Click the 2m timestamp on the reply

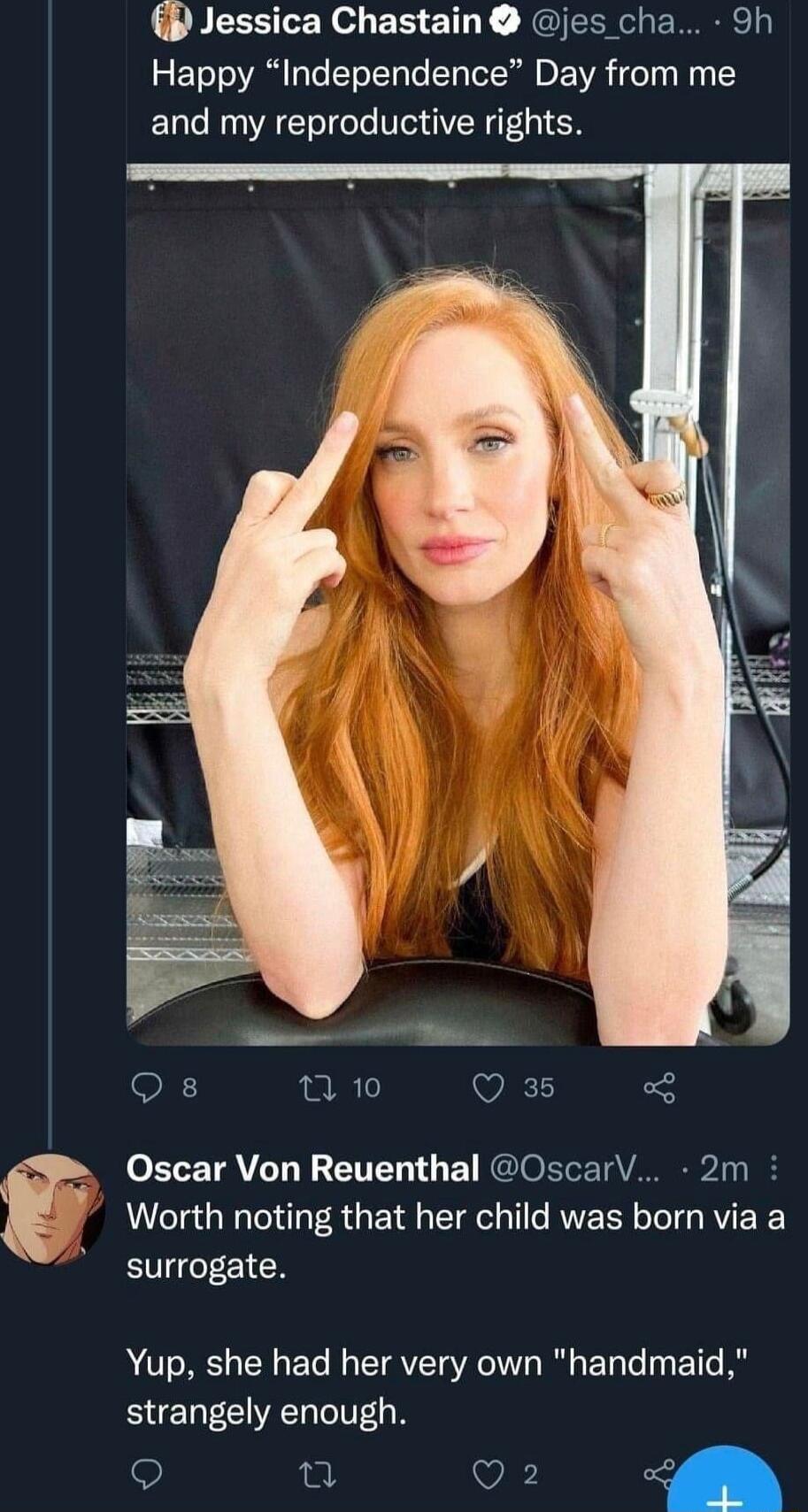point(723,1169)
